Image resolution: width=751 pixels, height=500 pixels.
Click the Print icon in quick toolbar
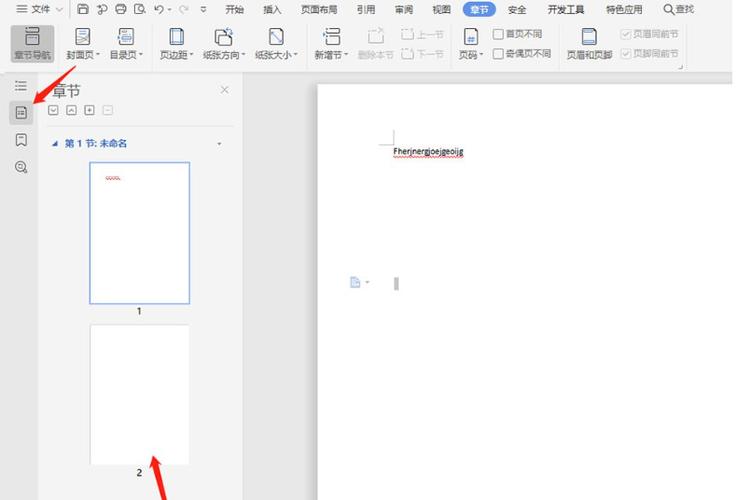point(121,9)
